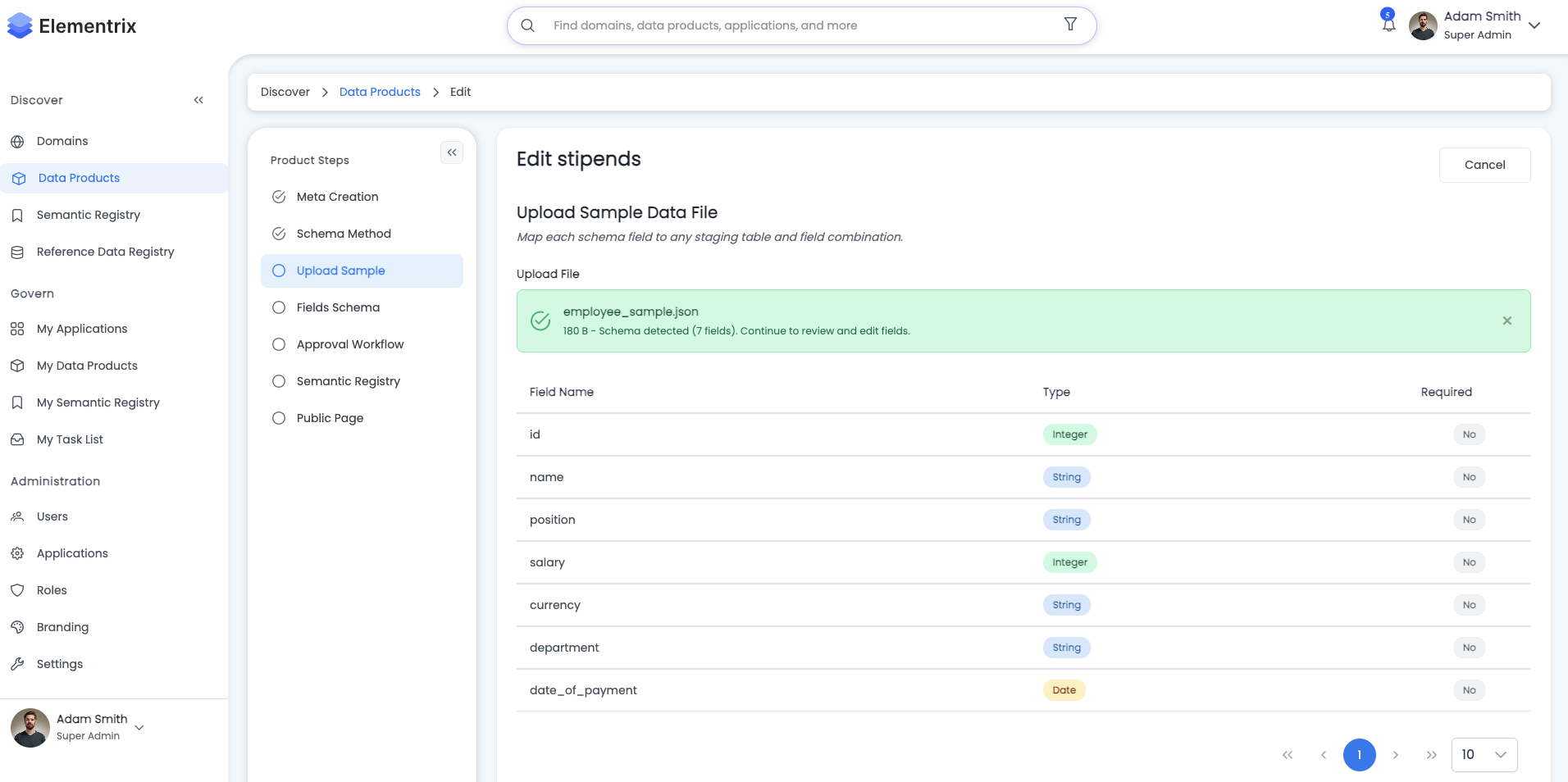The height and width of the screenshot is (782, 1568).
Task: Select the Public Page step
Action: [x=330, y=418]
